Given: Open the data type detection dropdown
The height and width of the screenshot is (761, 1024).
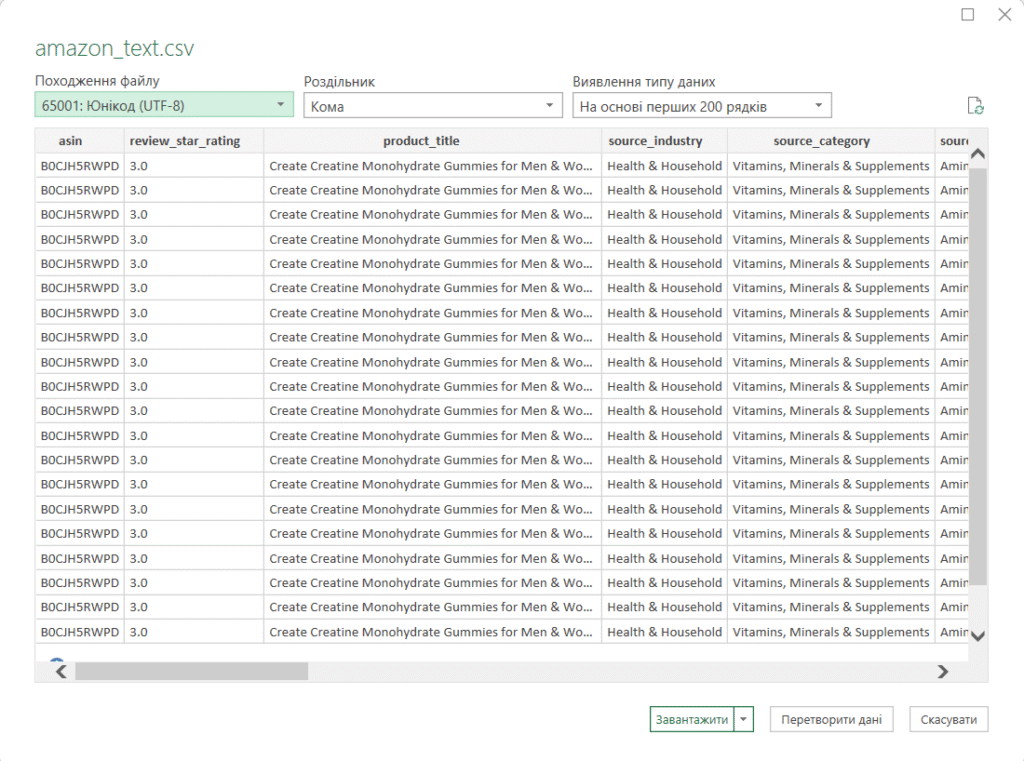Looking at the screenshot, I should (702, 106).
